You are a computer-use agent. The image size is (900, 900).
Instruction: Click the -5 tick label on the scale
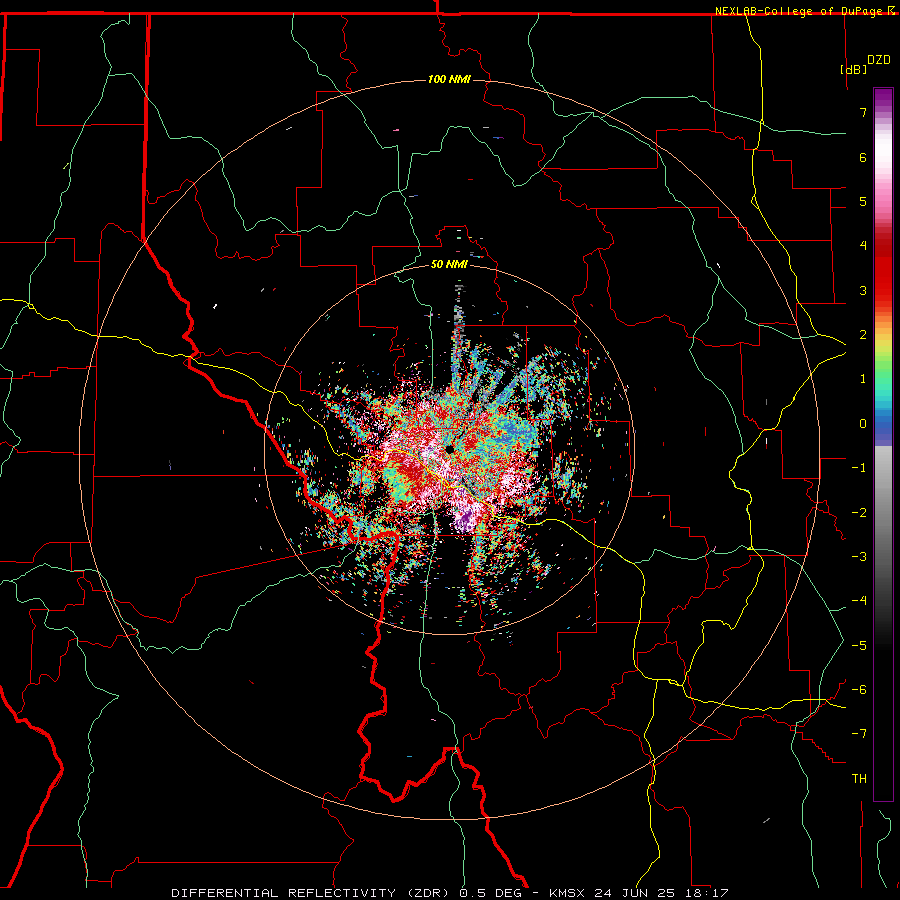(859, 645)
